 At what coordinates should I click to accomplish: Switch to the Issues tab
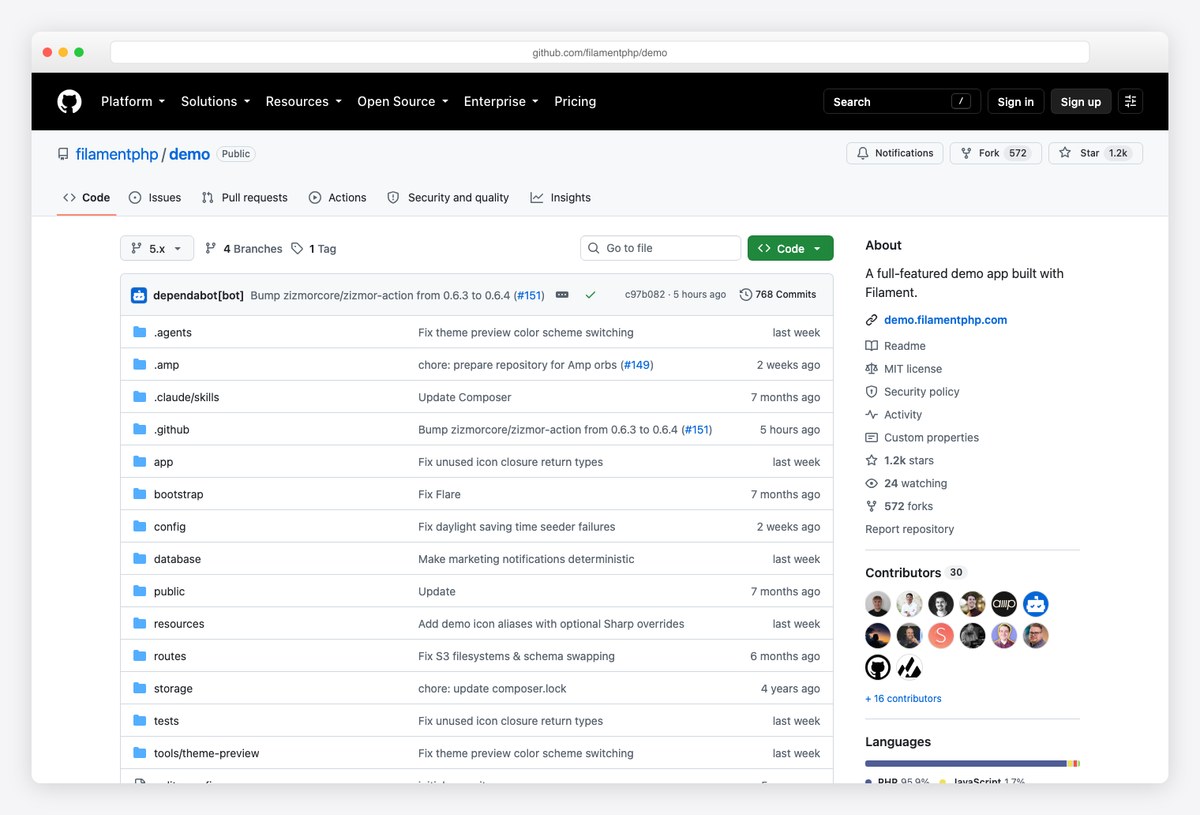click(155, 198)
